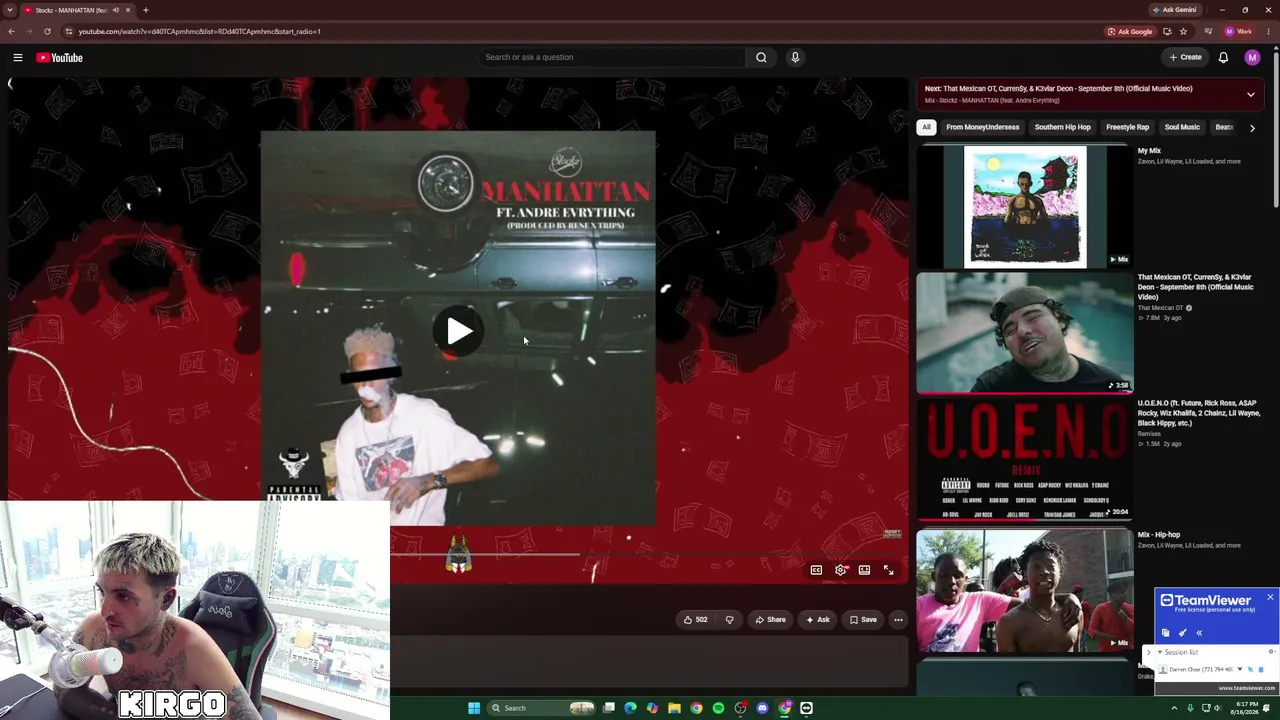Dislike the video
Screen dimensions: 1280x720
point(729,619)
